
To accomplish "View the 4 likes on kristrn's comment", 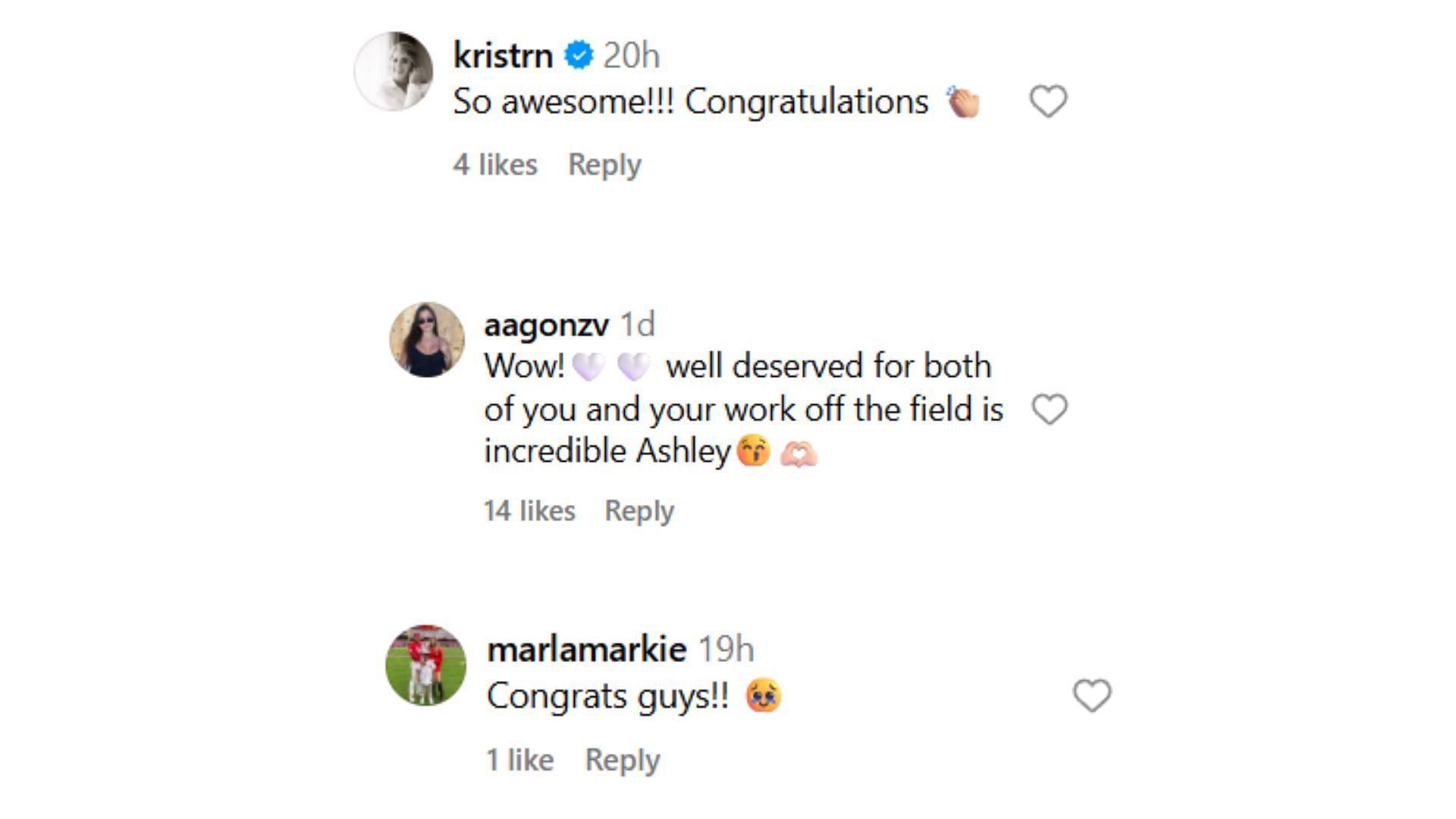I will pyautogui.click(x=495, y=165).
